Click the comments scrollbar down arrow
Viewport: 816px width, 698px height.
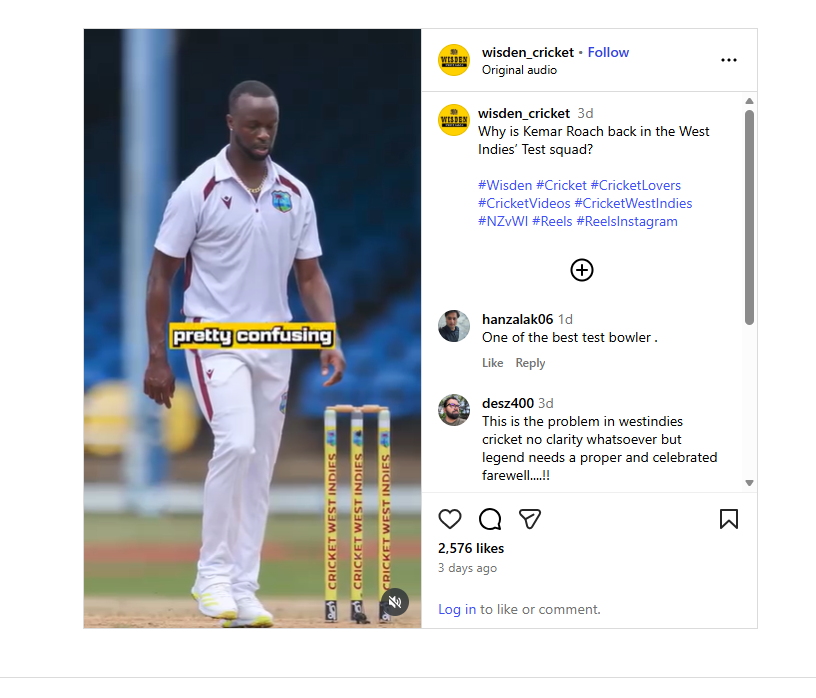tap(749, 483)
